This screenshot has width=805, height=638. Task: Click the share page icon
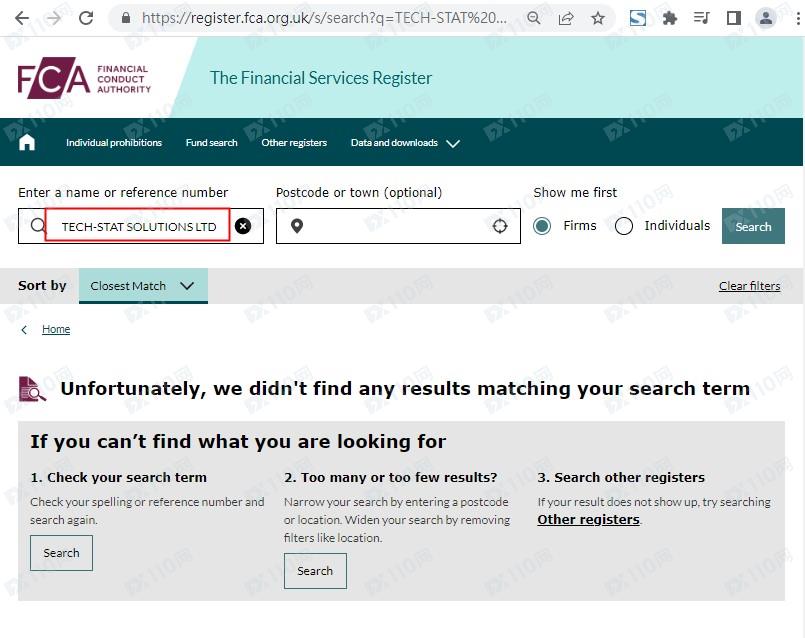(x=566, y=18)
